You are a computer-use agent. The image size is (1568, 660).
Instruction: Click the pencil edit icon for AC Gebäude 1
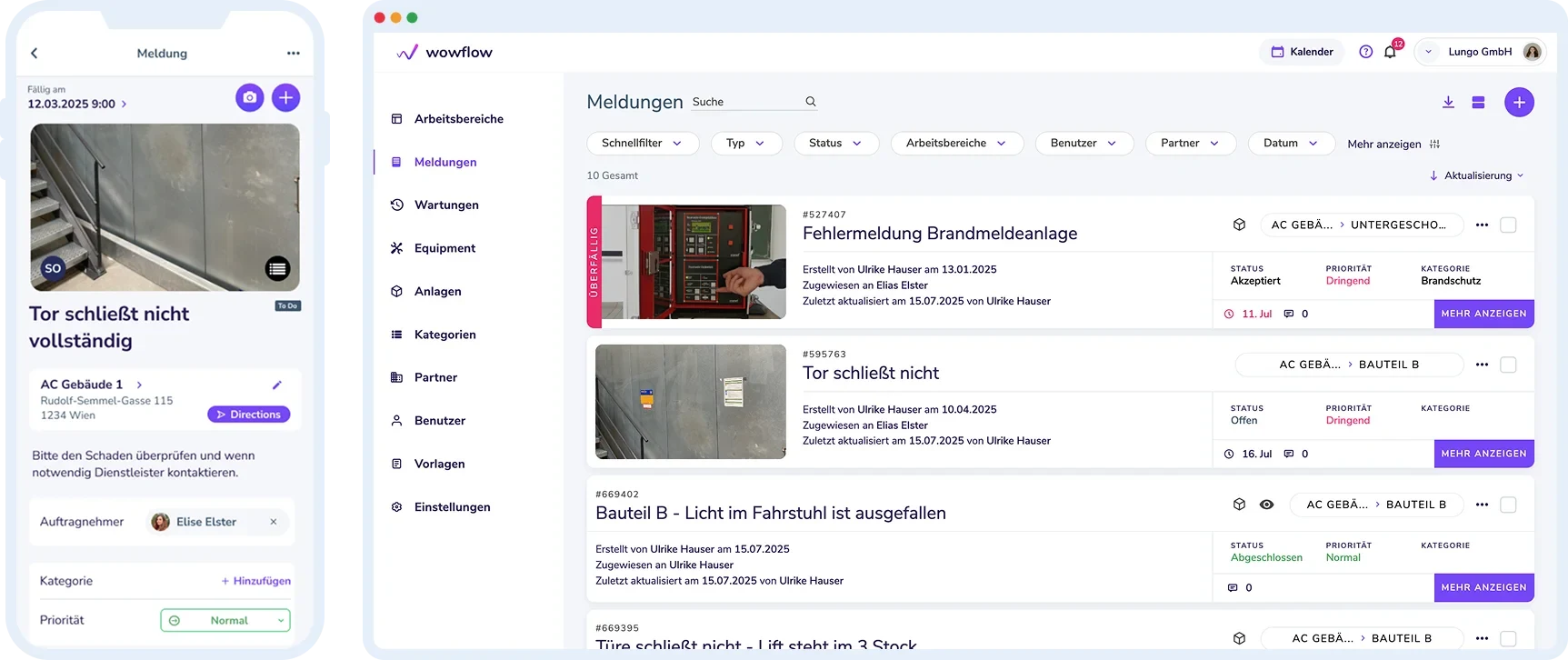277,385
